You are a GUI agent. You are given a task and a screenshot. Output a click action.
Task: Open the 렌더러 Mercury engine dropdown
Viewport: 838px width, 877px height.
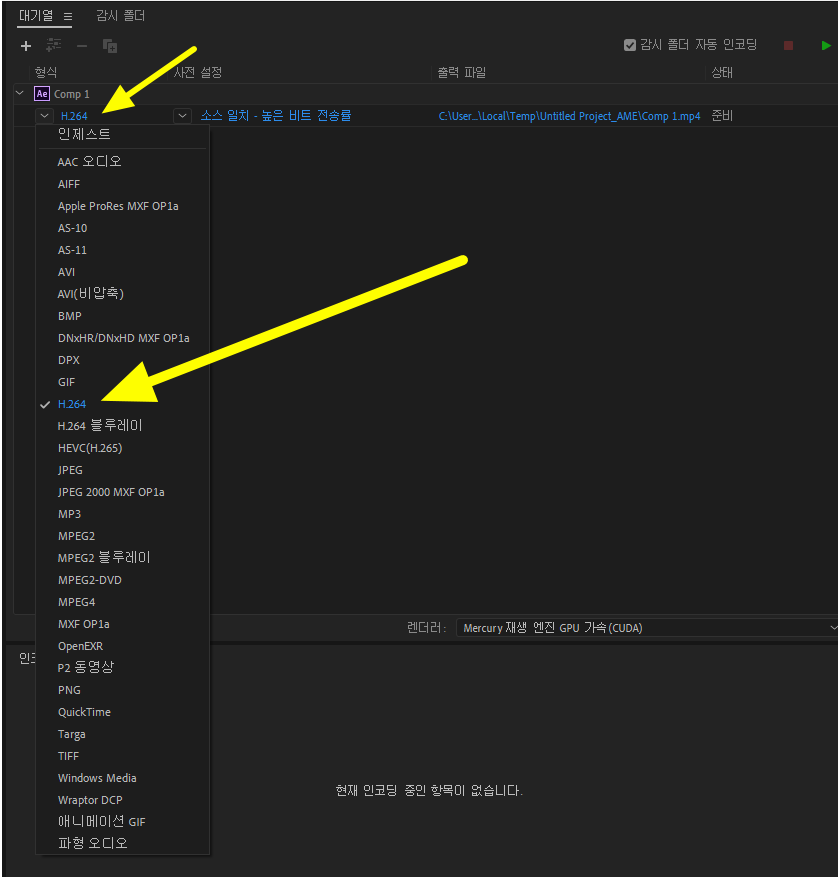647,628
